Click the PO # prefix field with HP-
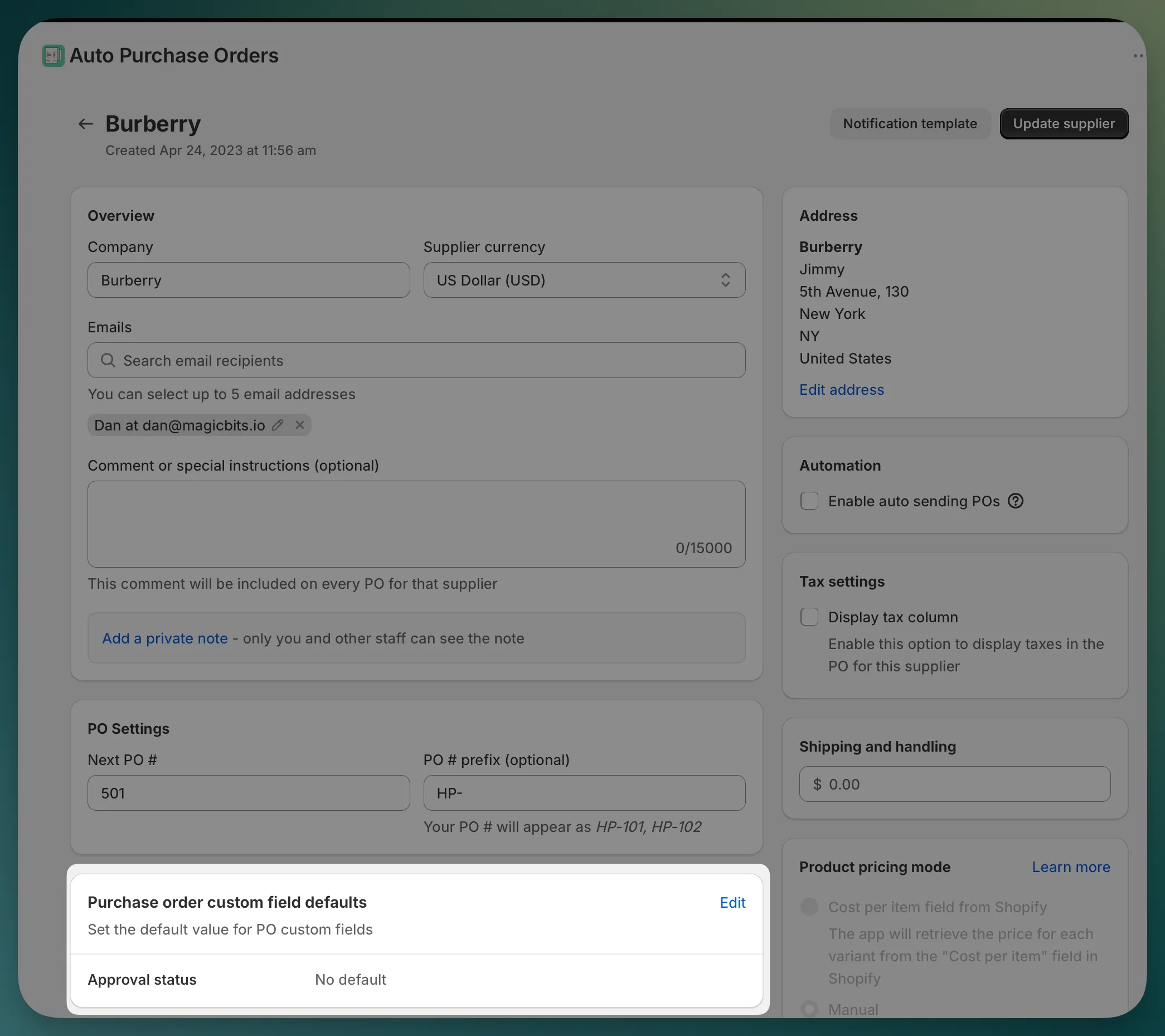Image resolution: width=1165 pixels, height=1036 pixels. [584, 793]
